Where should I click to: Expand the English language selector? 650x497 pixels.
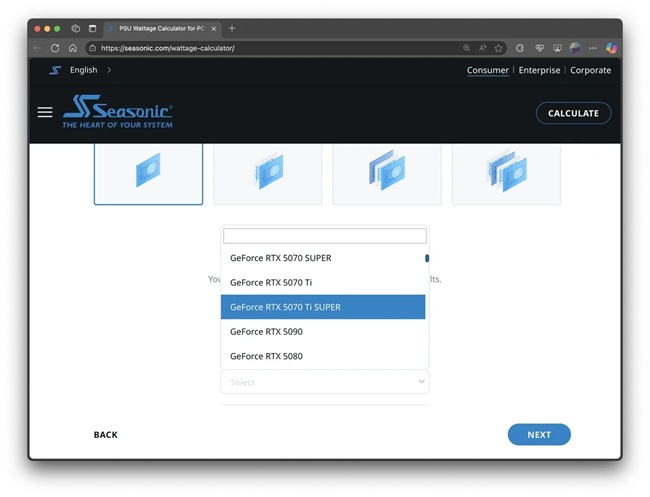tap(88, 70)
